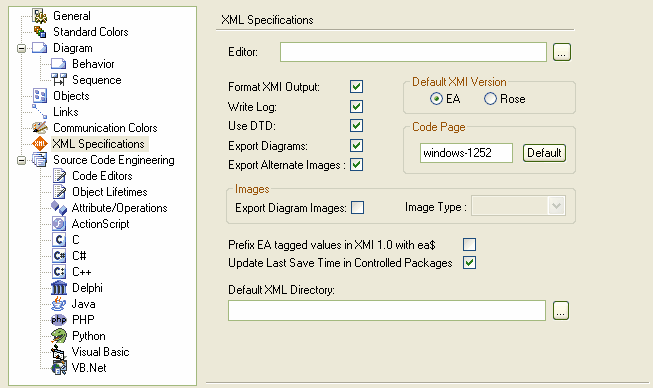The width and height of the screenshot is (653, 388).
Task: Click the Code Editors icon
Action: (59, 176)
